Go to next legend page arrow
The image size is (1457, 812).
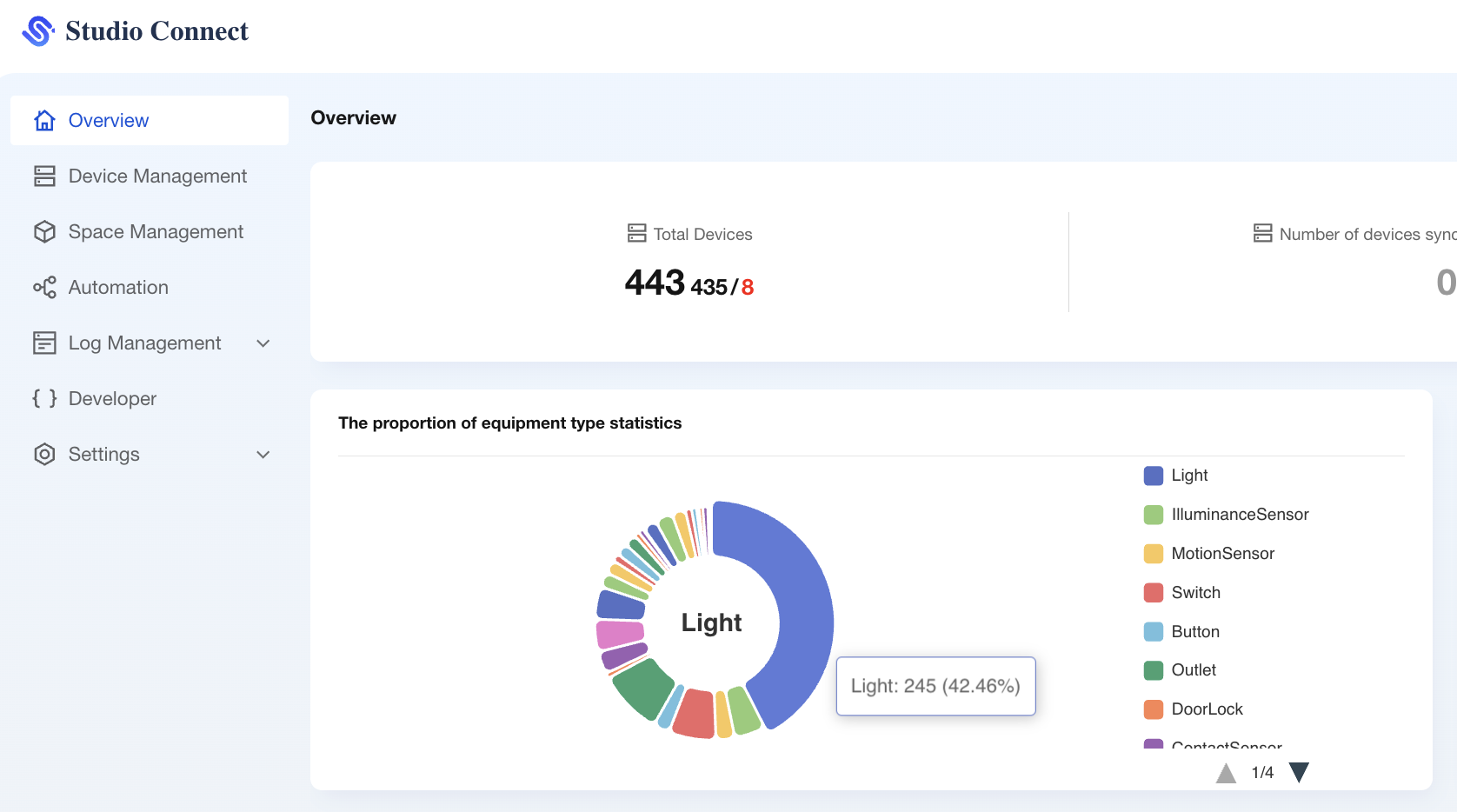pyautogui.click(x=1299, y=772)
